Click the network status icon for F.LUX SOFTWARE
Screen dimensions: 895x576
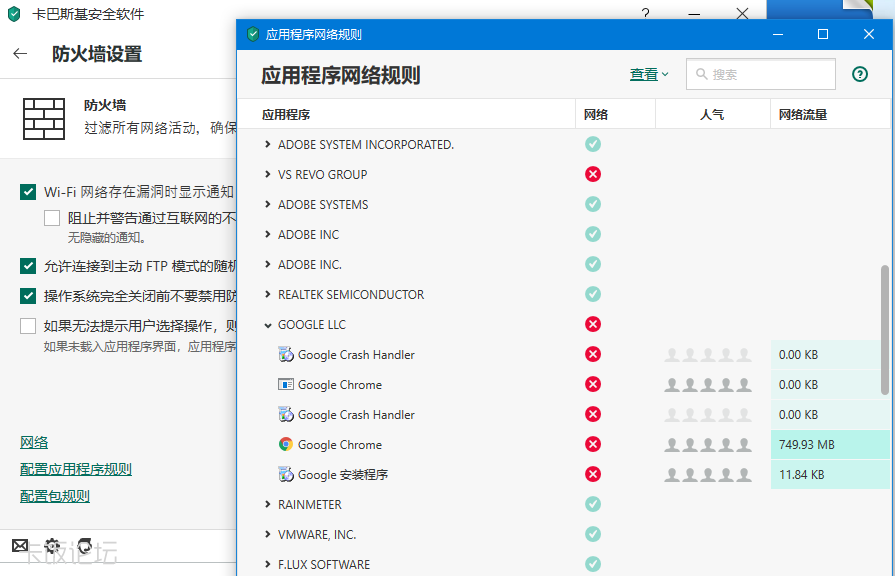pos(593,564)
